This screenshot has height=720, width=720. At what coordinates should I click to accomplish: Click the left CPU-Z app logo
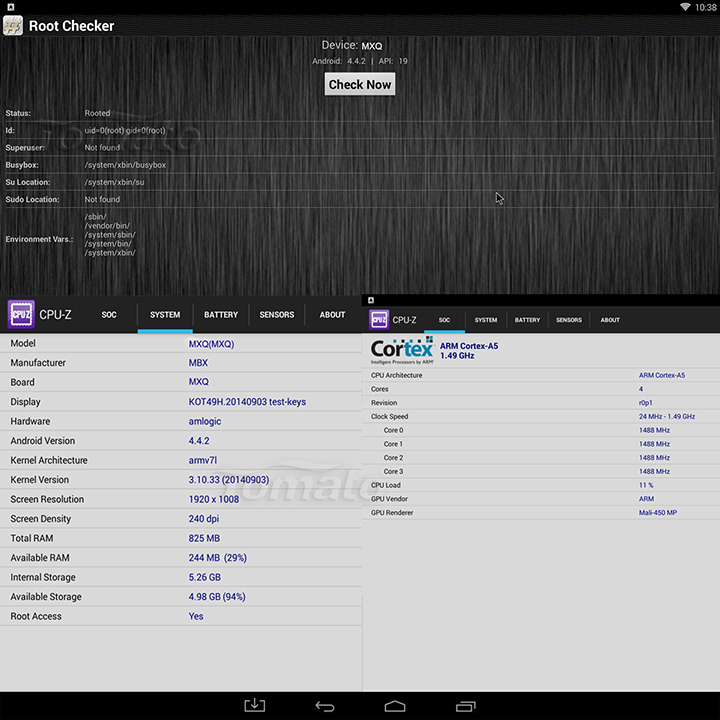click(x=21, y=315)
